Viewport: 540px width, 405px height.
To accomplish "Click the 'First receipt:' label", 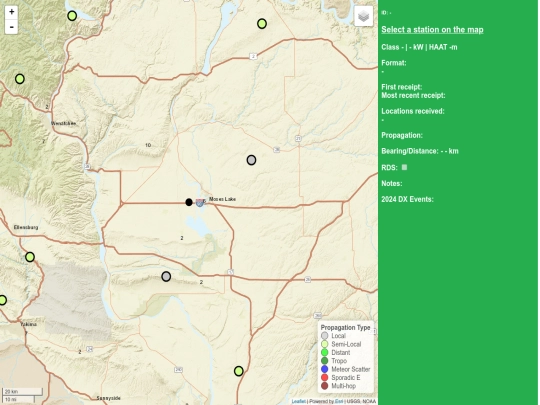I will (402, 87).
